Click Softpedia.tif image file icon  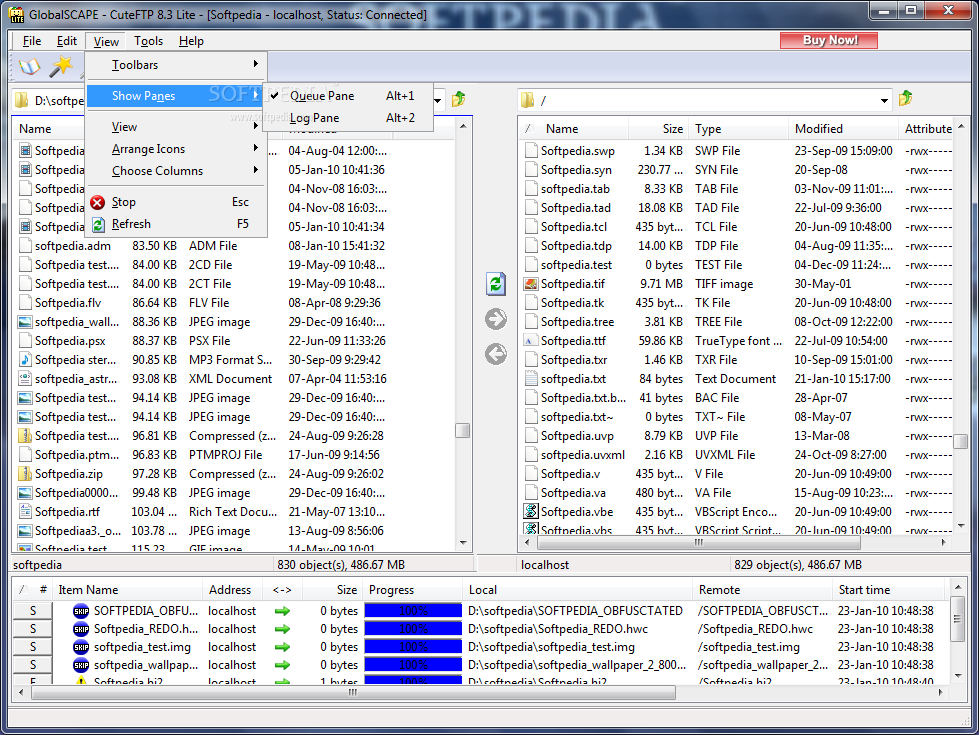[x=531, y=284]
